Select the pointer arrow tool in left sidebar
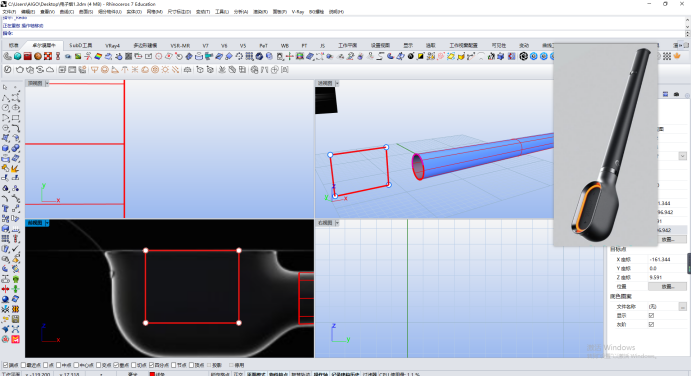Viewport: 692px width, 377px height. pos(5,87)
